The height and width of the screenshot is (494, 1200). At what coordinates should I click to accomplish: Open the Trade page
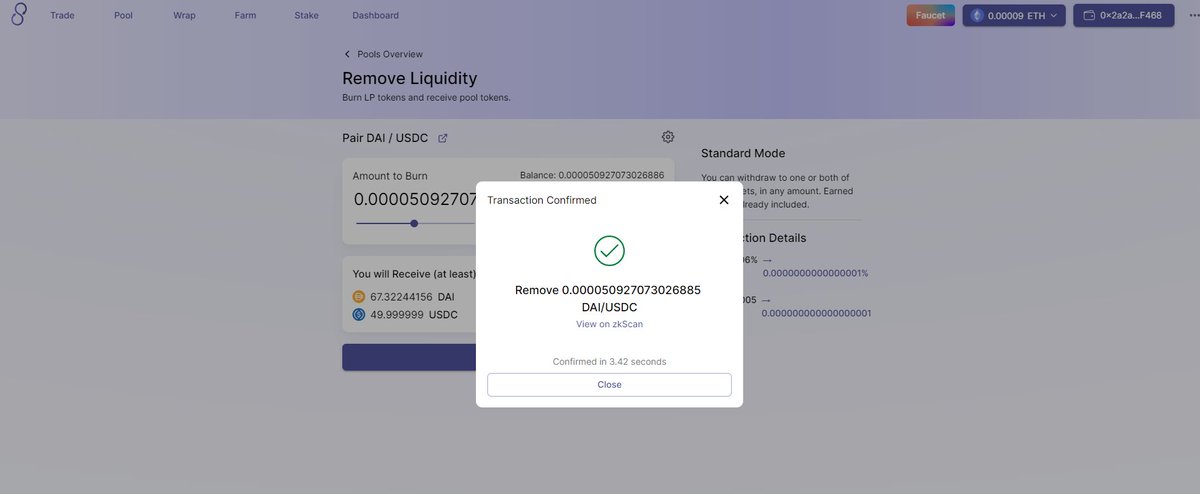62,16
